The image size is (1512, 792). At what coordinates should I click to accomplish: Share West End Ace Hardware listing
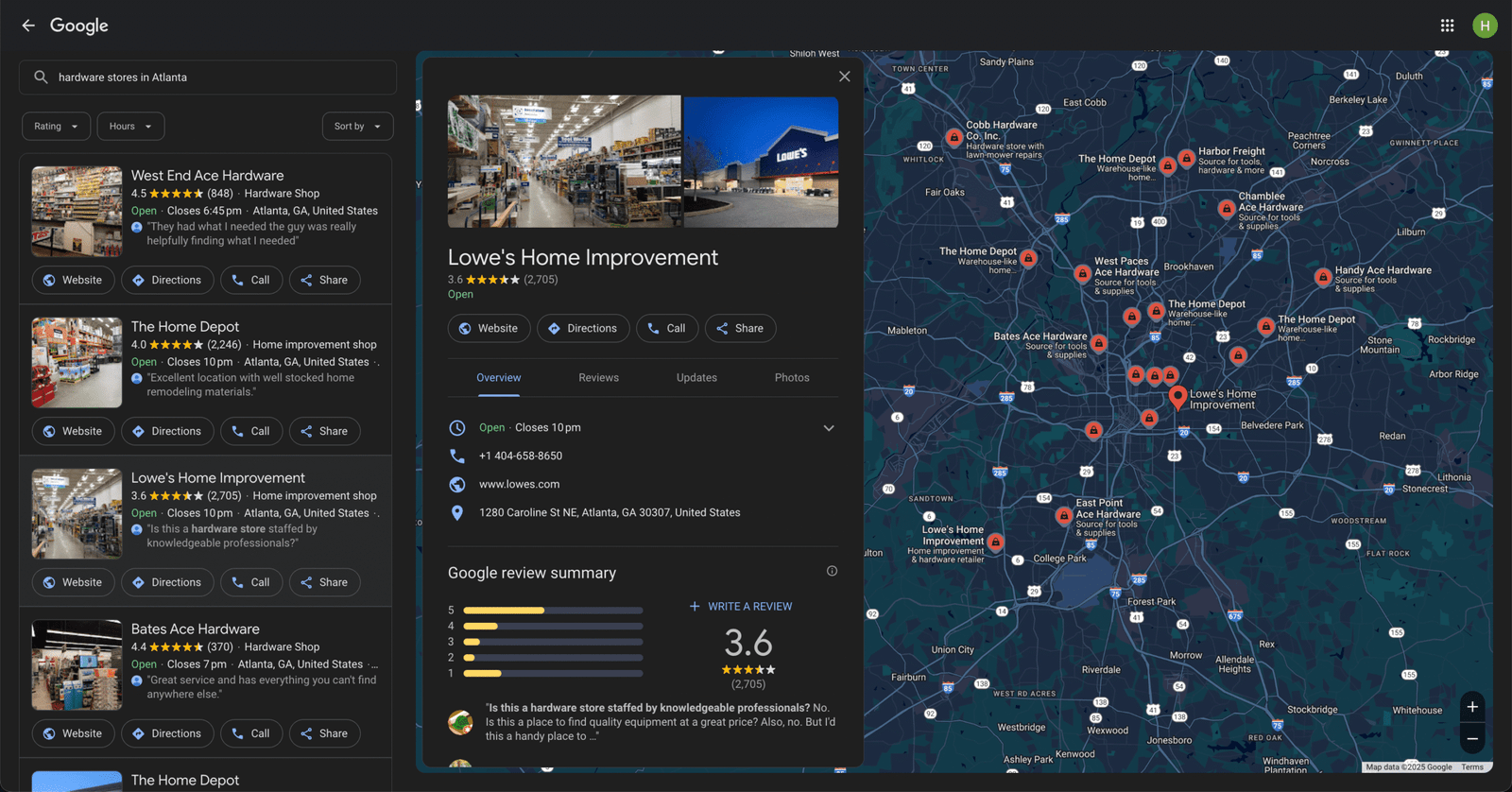click(324, 280)
